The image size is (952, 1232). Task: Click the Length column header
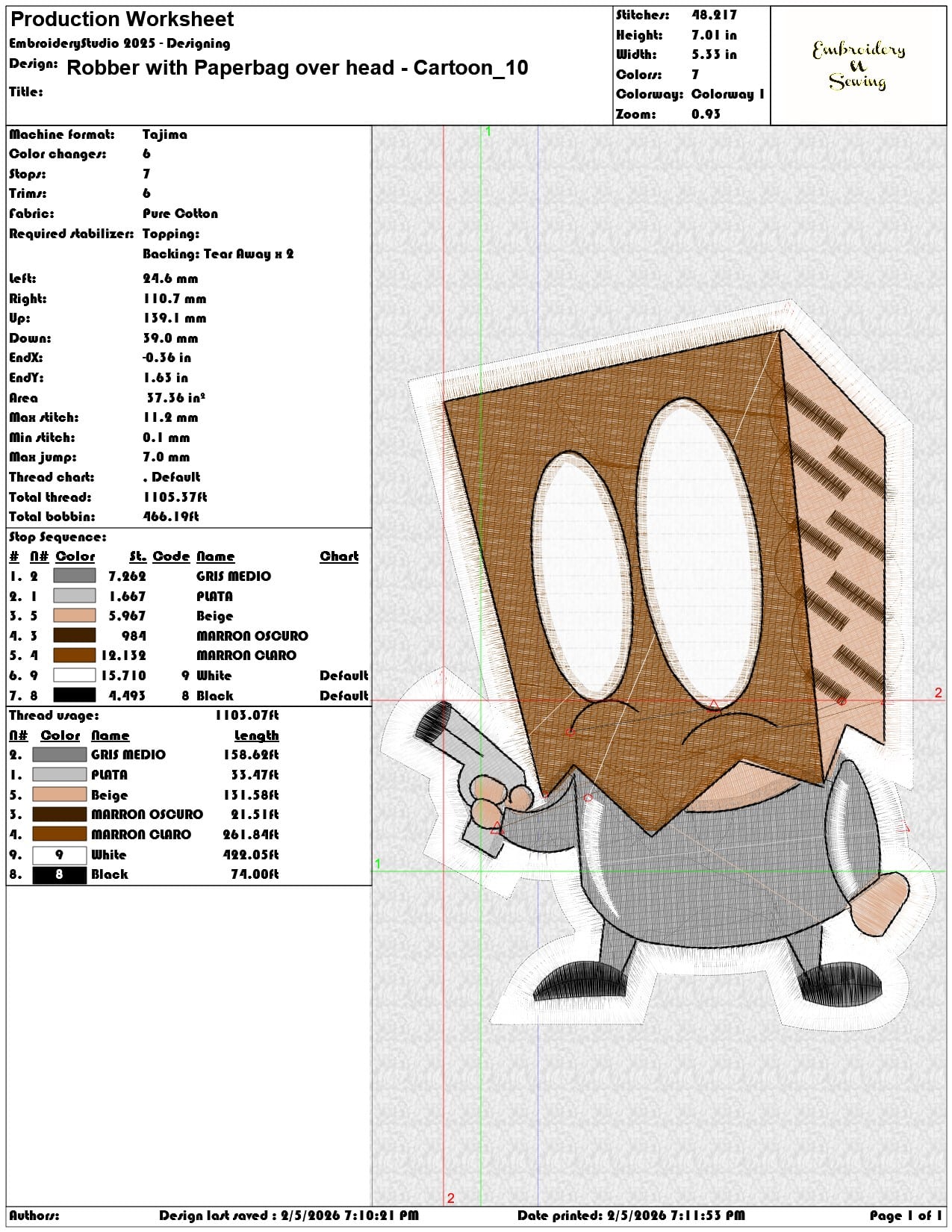(x=256, y=735)
